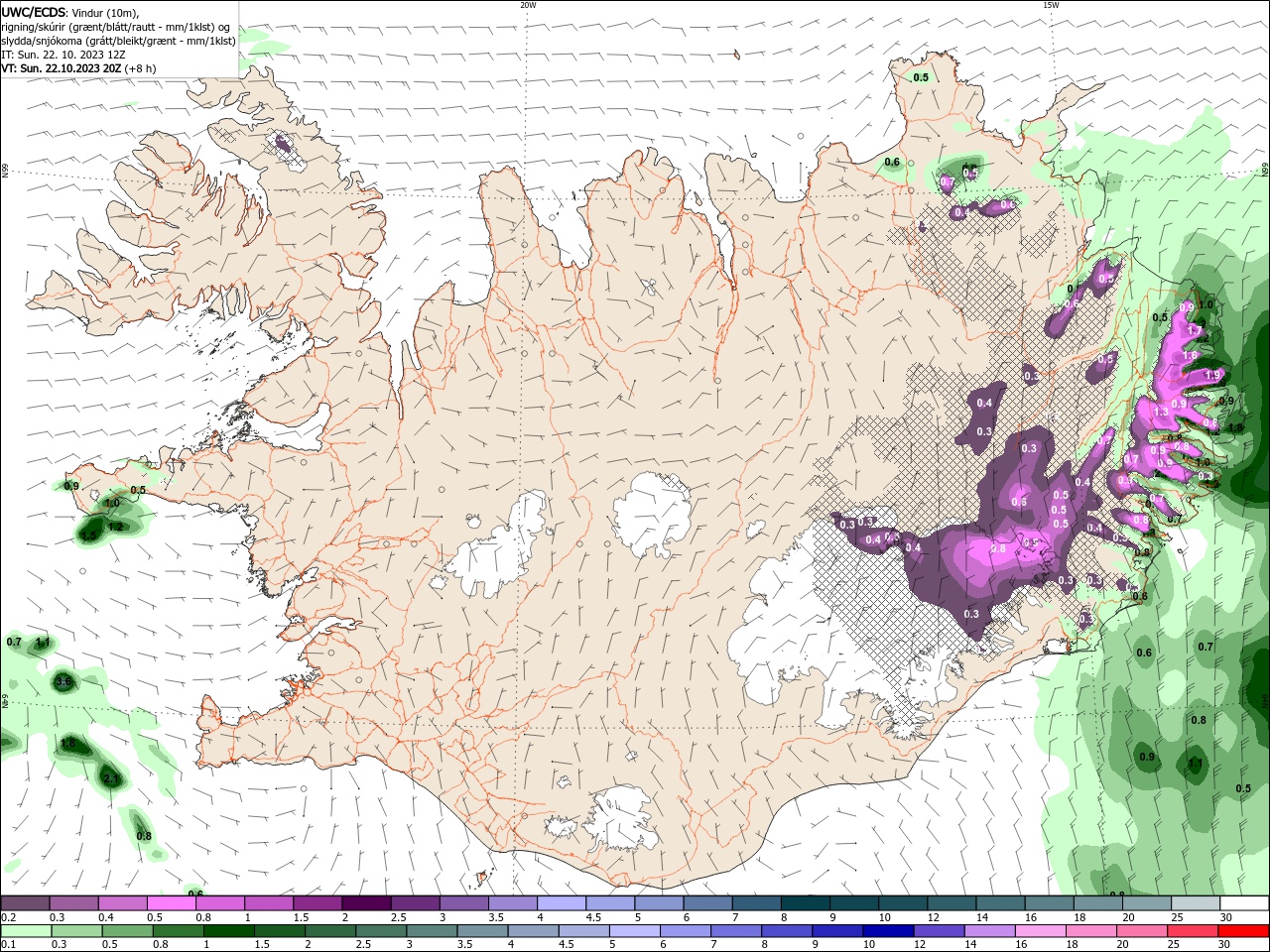
Task: Click the 0.8 value in pink snow area
Action: (x=998, y=548)
